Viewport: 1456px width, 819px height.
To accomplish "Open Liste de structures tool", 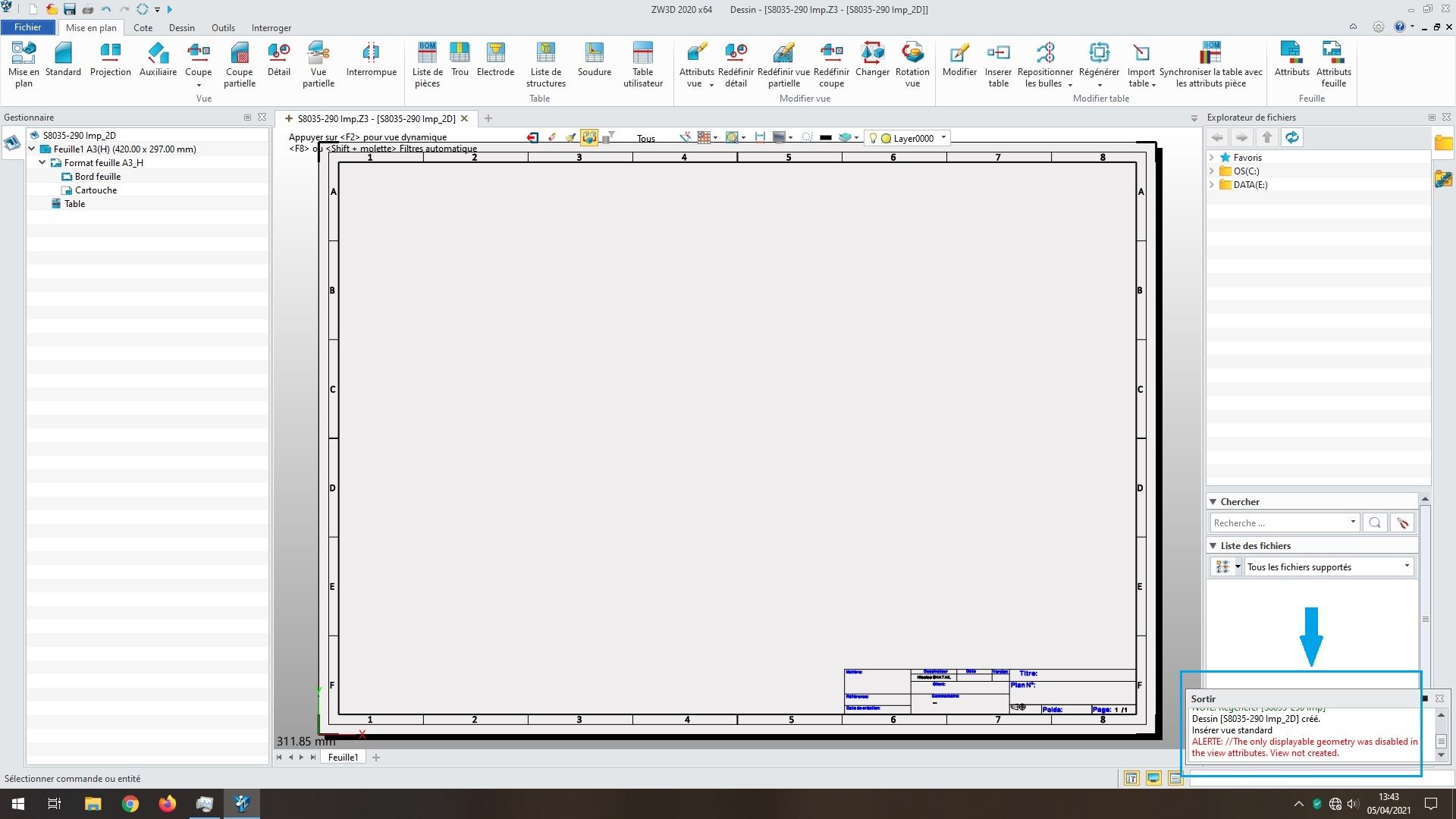I will pyautogui.click(x=546, y=64).
